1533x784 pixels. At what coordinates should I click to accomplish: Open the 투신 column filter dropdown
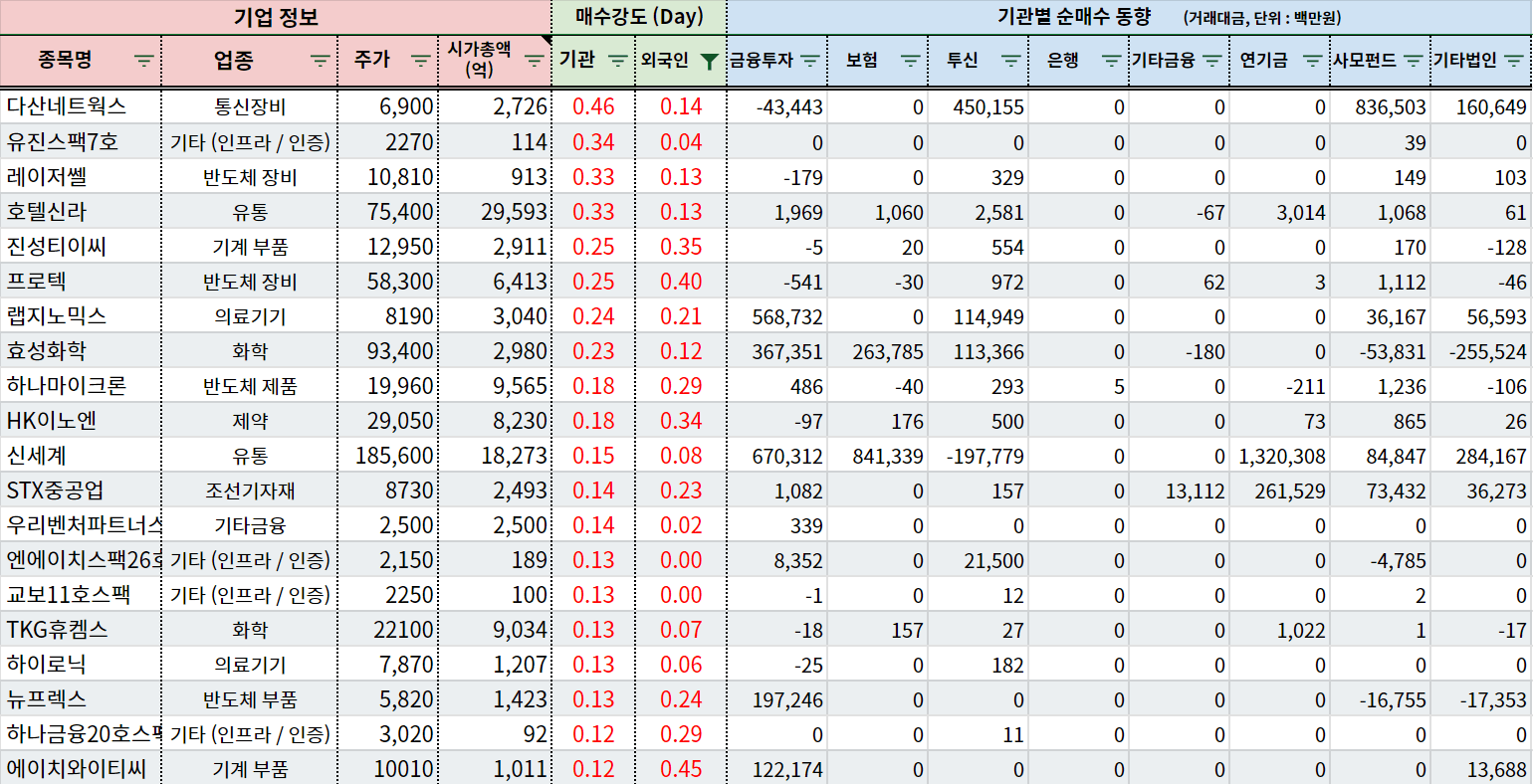[1010, 61]
